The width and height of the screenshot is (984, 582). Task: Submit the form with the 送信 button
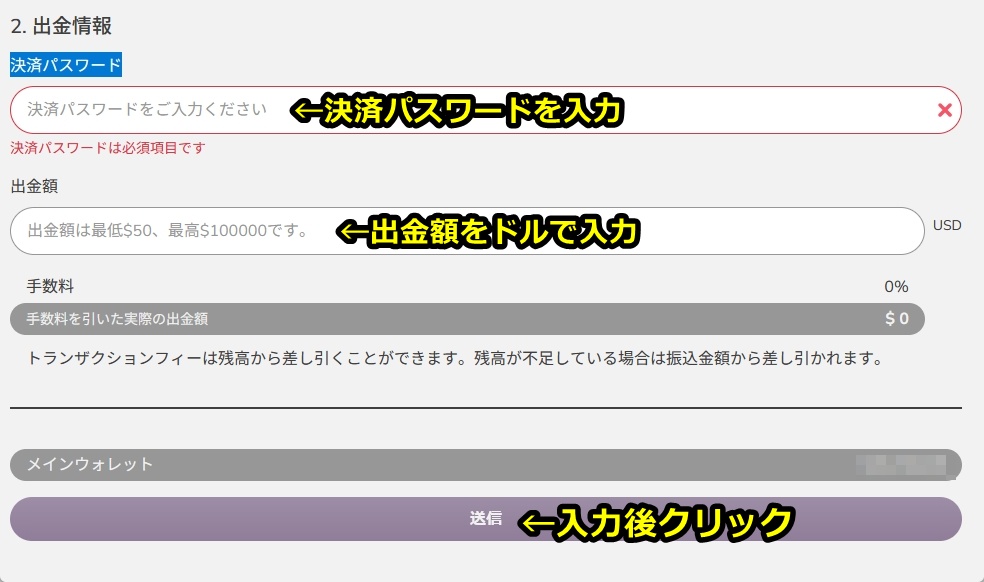pyautogui.click(x=486, y=519)
